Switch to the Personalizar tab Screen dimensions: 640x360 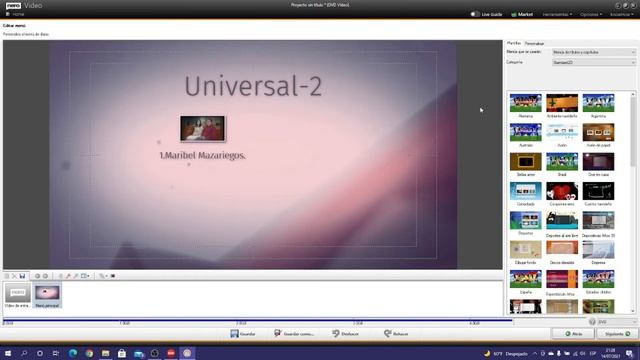[x=534, y=43]
